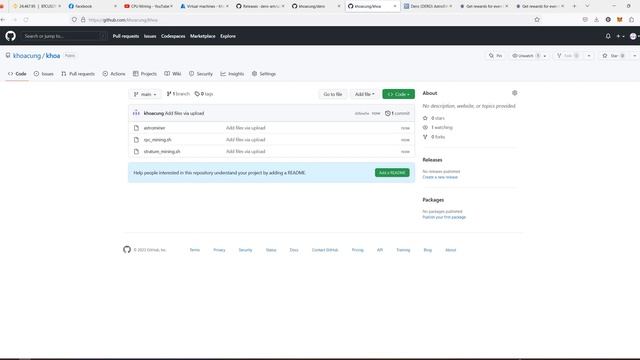
Task: Click the file icon beside rpc_mining.sh
Action: (x=136, y=140)
